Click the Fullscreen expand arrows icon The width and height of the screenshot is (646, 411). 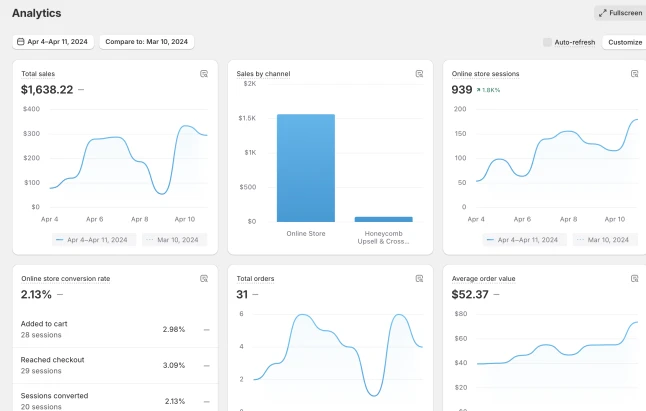point(603,13)
